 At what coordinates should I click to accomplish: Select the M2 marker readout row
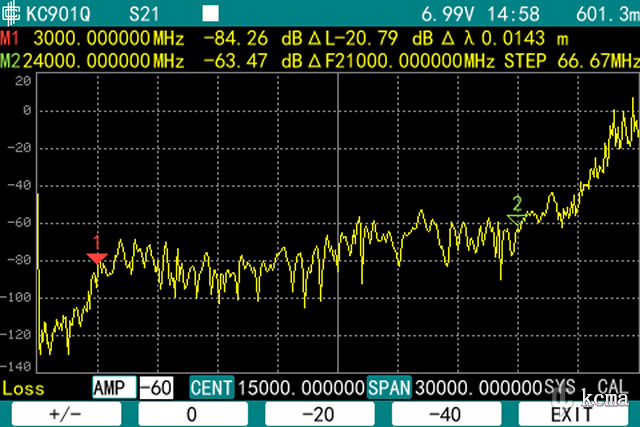[x=300, y=58]
